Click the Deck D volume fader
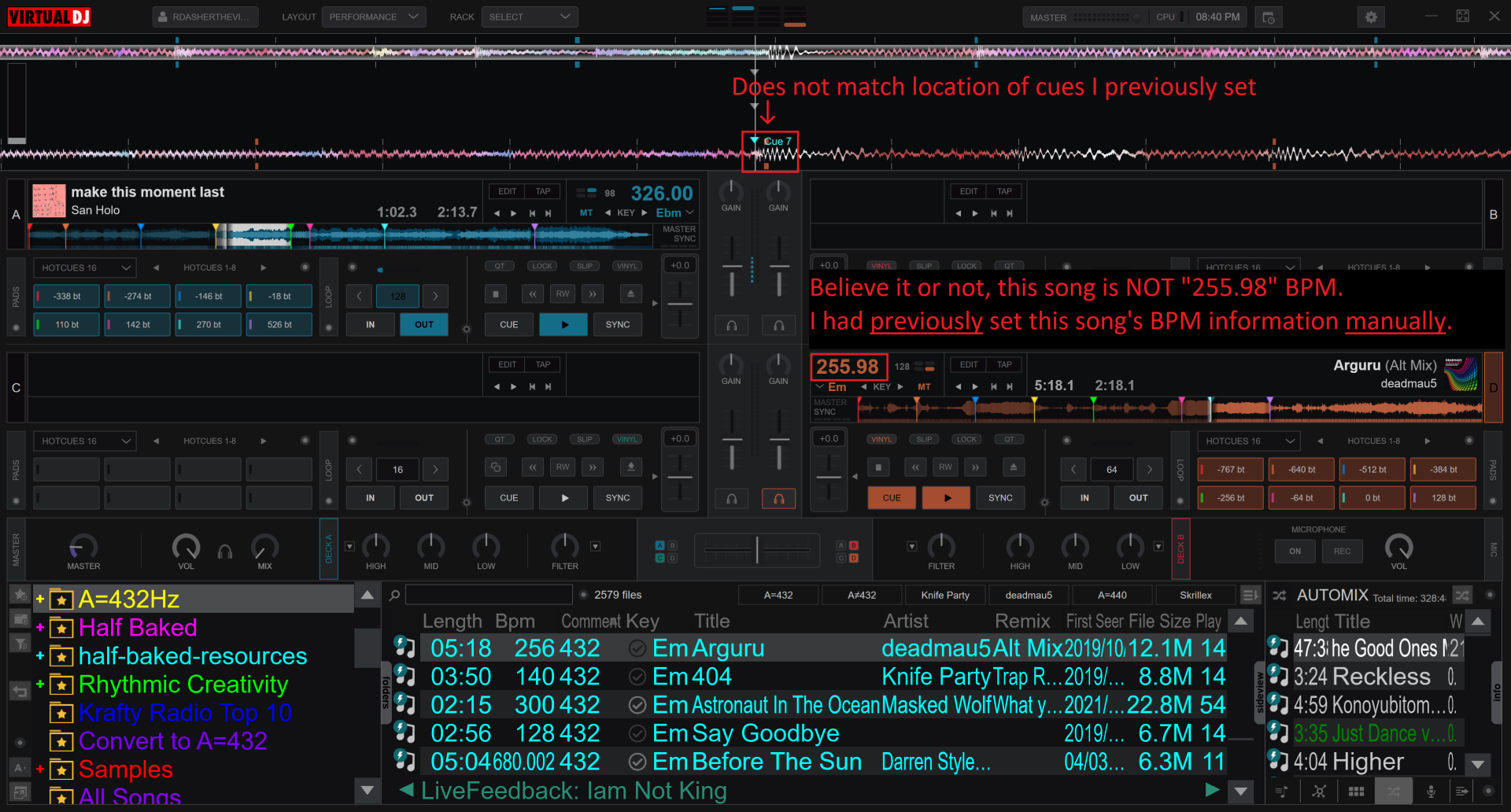This screenshot has width=1511, height=812. pos(779,441)
